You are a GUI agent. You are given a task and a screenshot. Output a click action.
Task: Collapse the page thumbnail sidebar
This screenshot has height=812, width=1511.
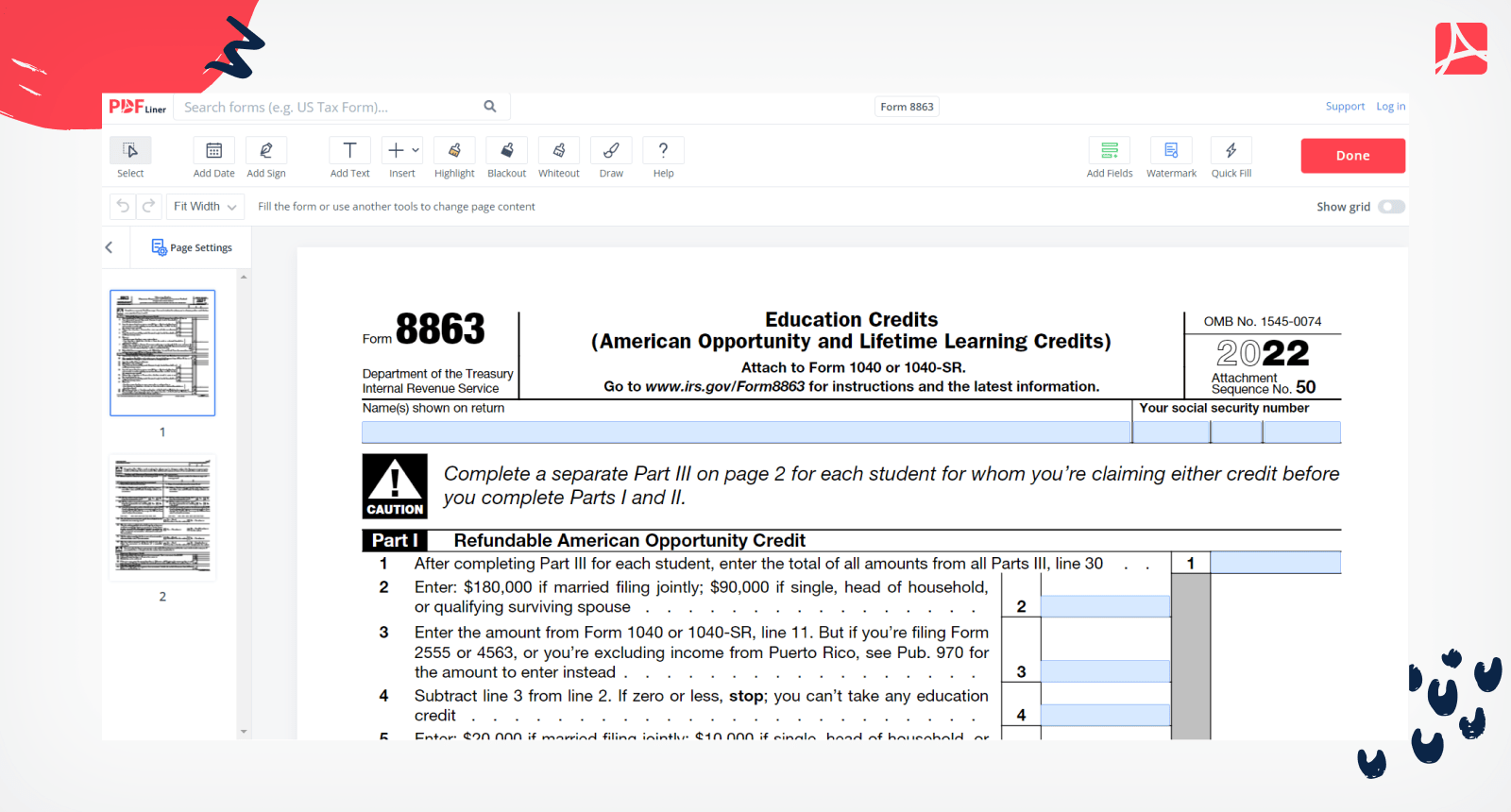pyautogui.click(x=110, y=247)
